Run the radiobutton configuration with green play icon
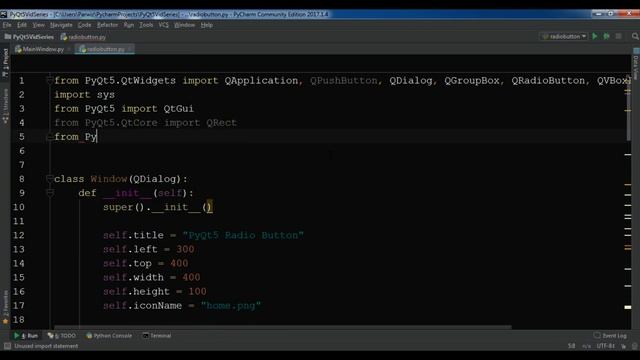 tap(595, 36)
